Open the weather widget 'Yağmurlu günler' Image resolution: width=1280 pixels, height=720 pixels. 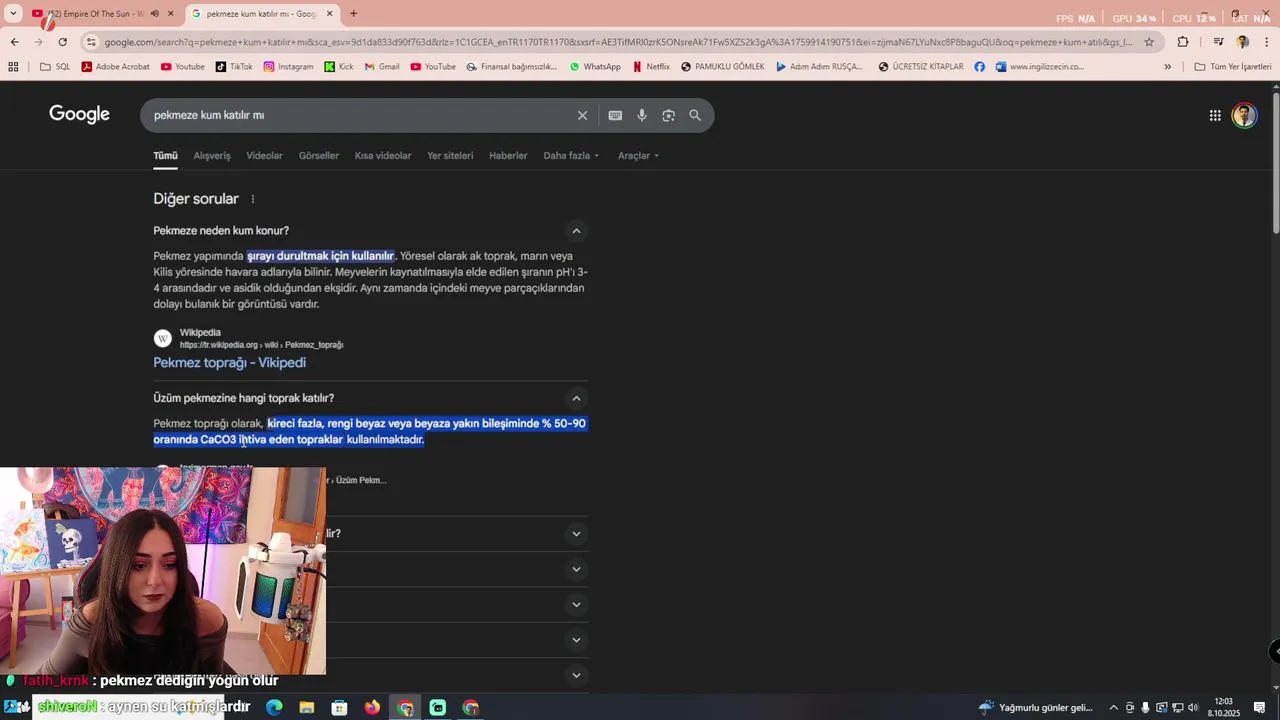(x=1036, y=708)
